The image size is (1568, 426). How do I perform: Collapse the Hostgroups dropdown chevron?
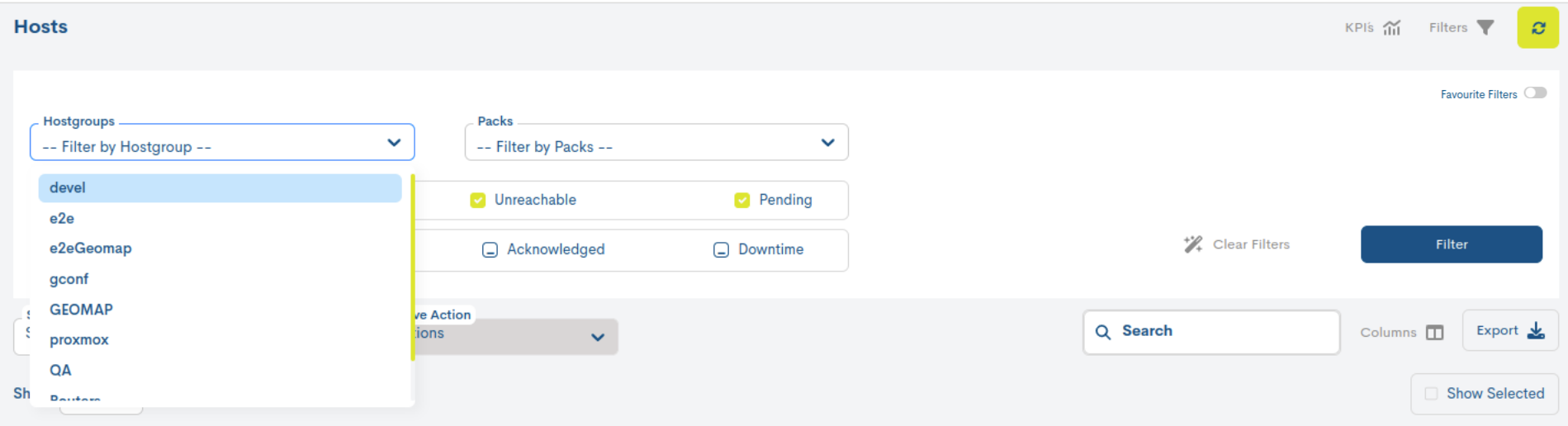pos(394,143)
